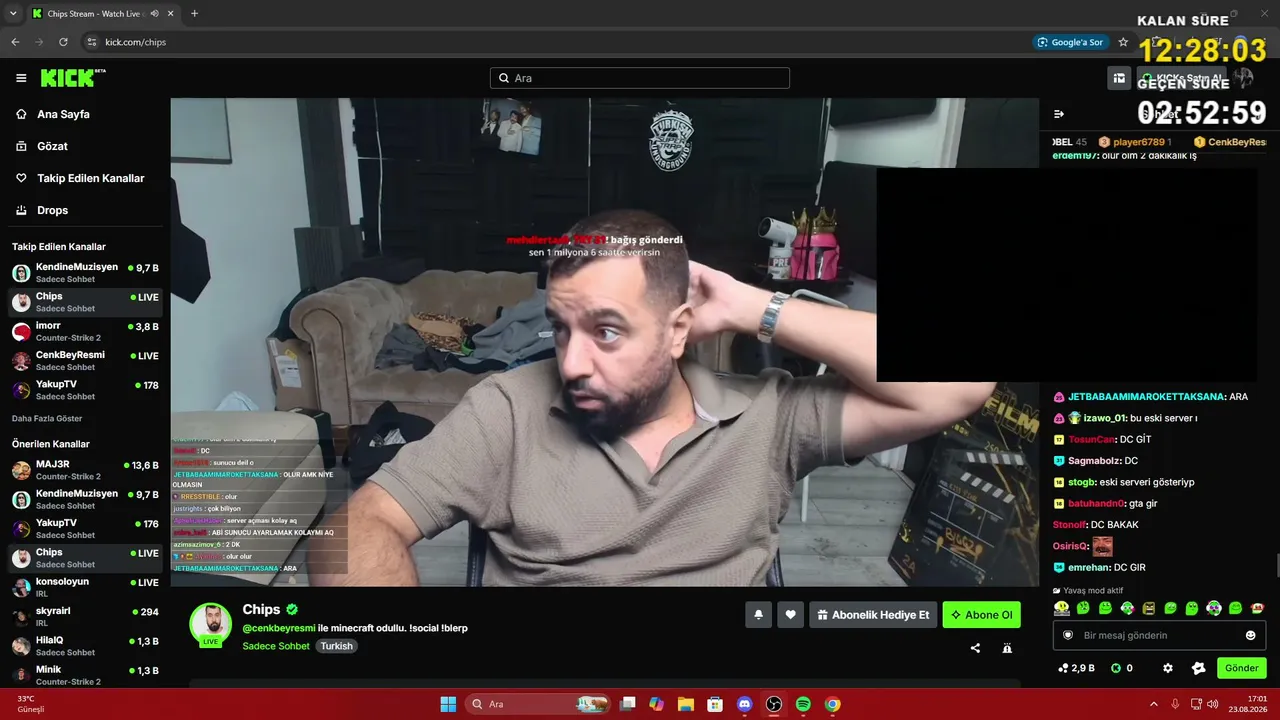The height and width of the screenshot is (720, 1280).
Task: Open the Sadece Sohbet category link
Action: 276,646
